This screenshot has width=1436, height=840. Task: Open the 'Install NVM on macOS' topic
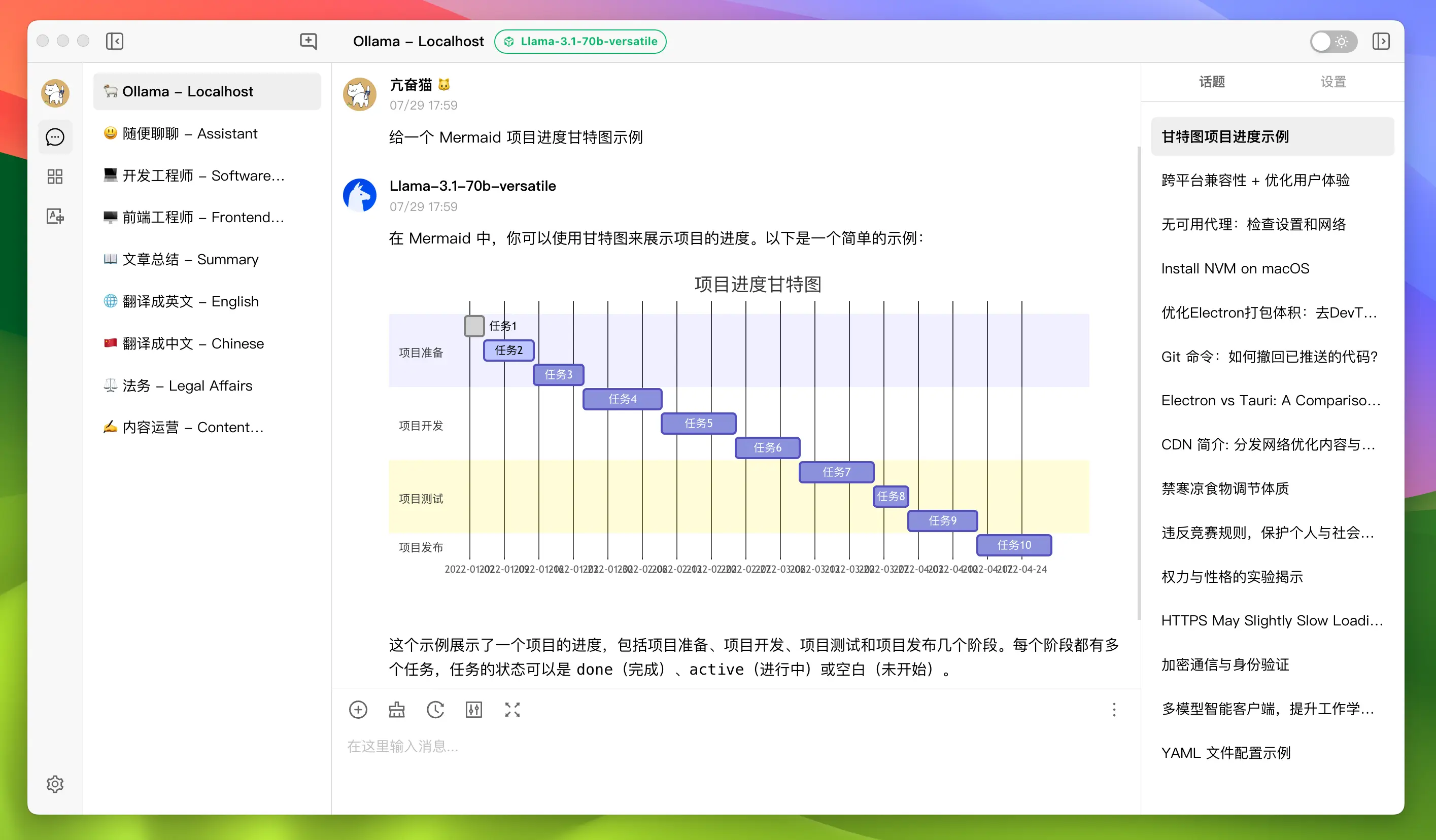coord(1235,268)
